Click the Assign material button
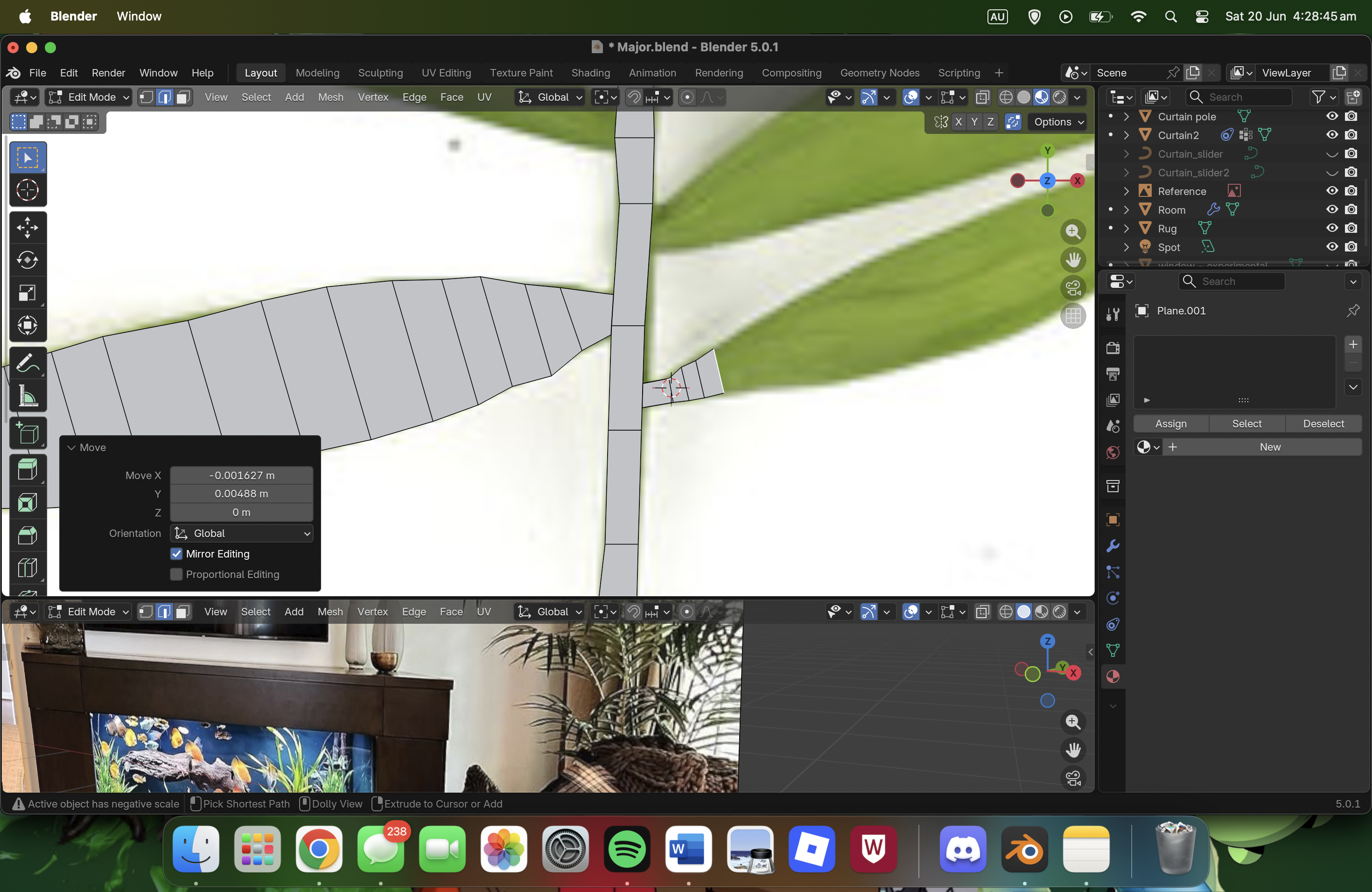Viewport: 1372px width, 892px height. tap(1171, 424)
